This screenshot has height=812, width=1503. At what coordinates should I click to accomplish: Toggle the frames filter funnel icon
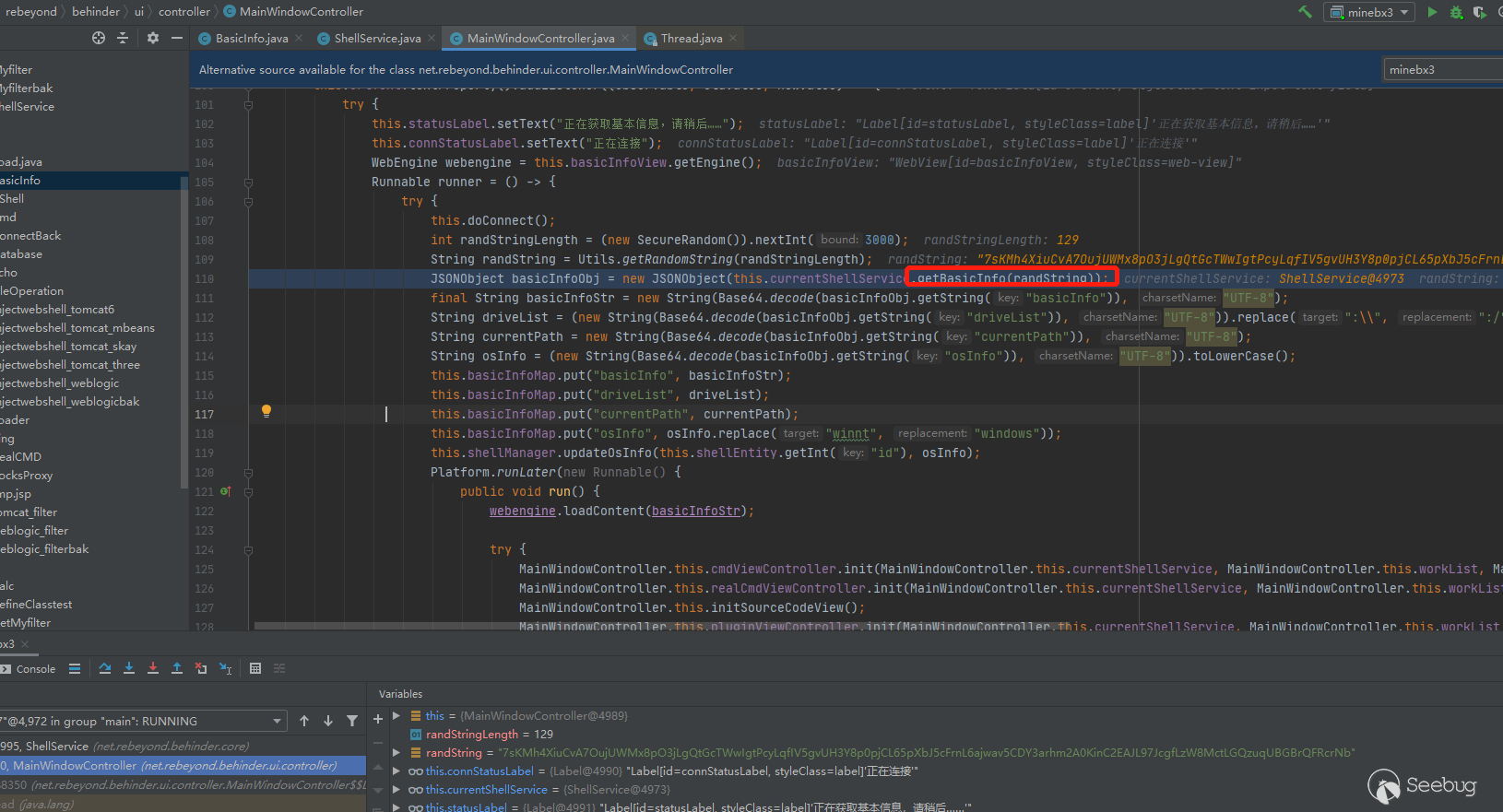[x=352, y=721]
